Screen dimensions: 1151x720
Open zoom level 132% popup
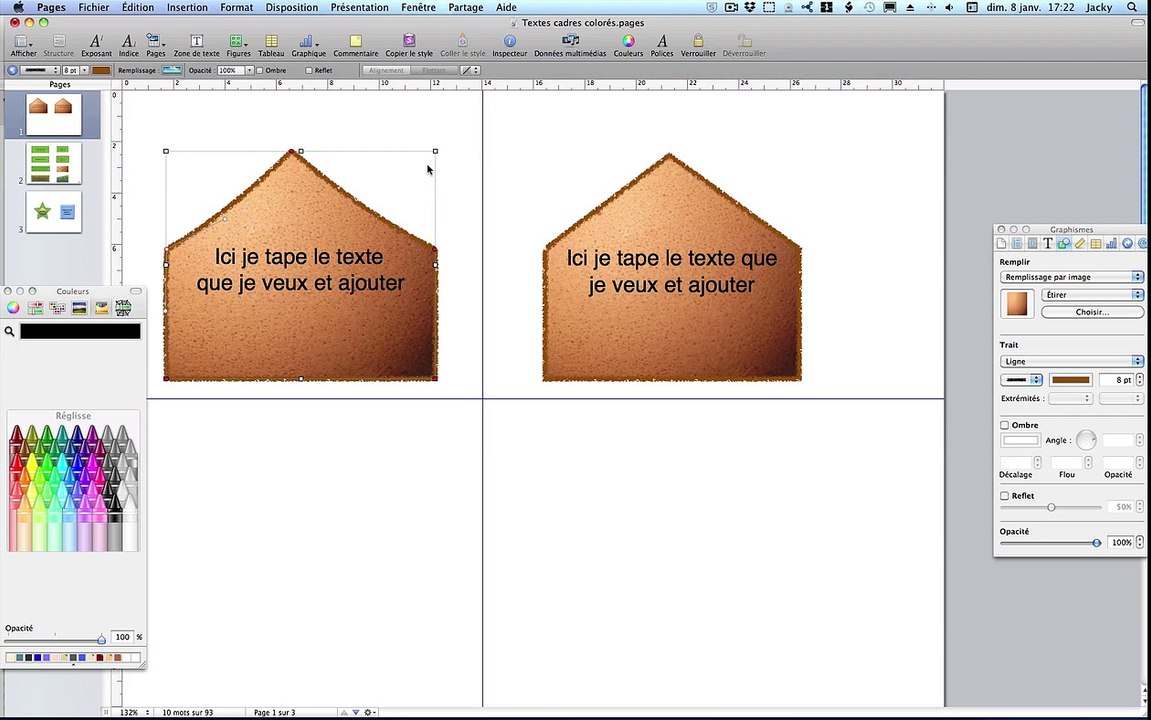[134, 713]
